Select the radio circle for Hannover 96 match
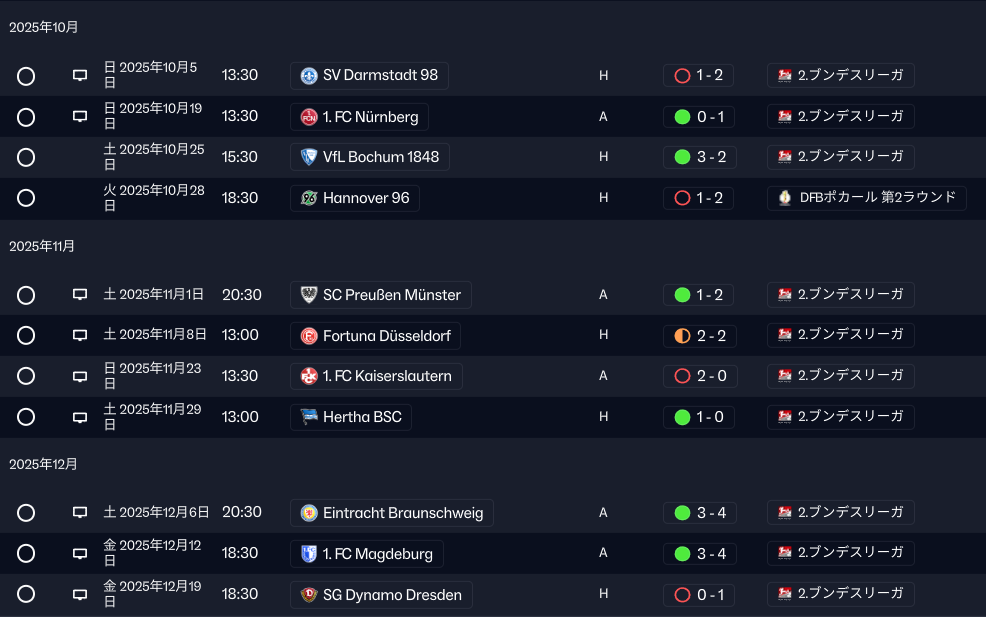Viewport: 986px width, 617px height. [x=26, y=198]
